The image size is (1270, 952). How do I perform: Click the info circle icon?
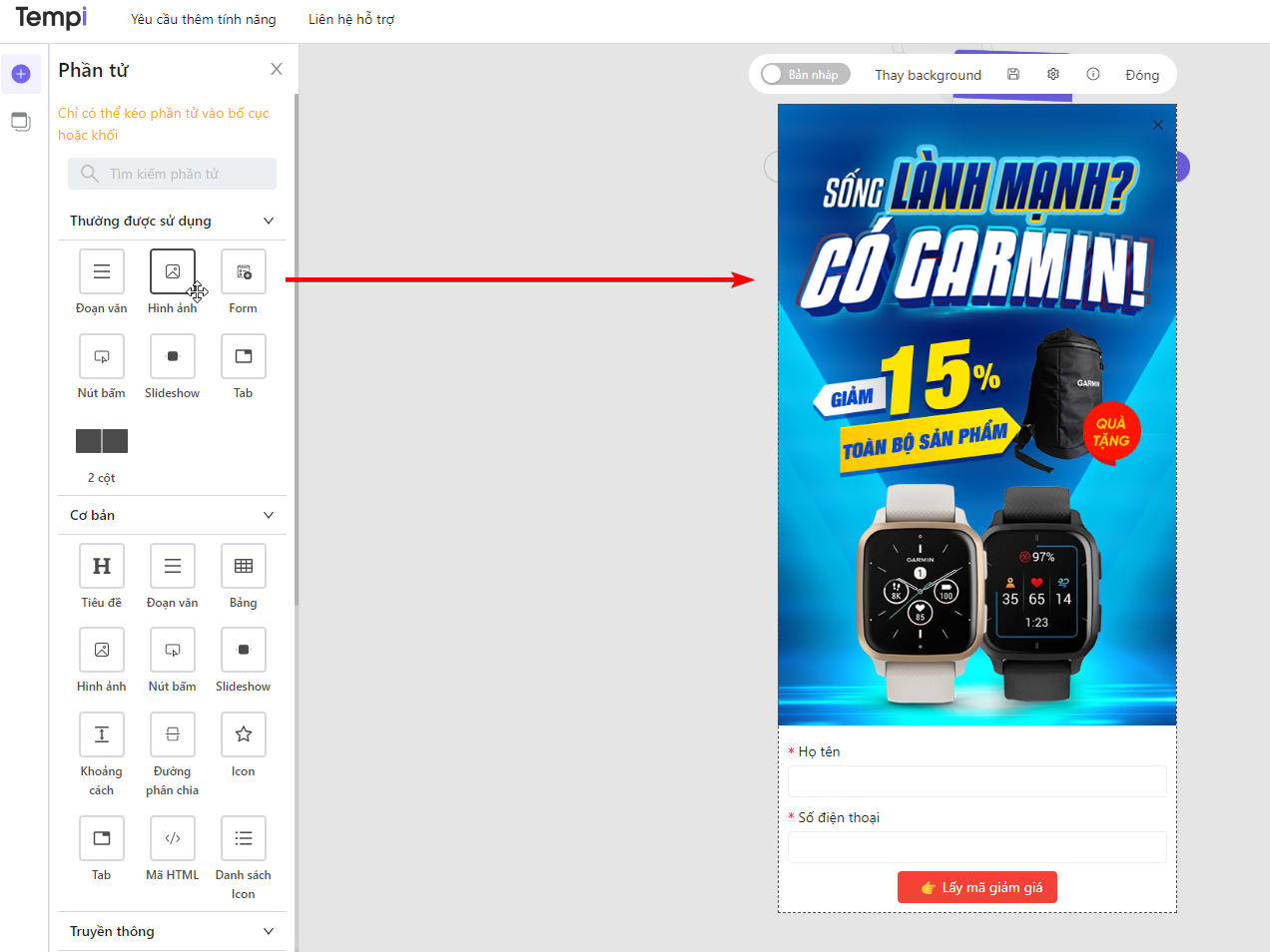tap(1093, 74)
